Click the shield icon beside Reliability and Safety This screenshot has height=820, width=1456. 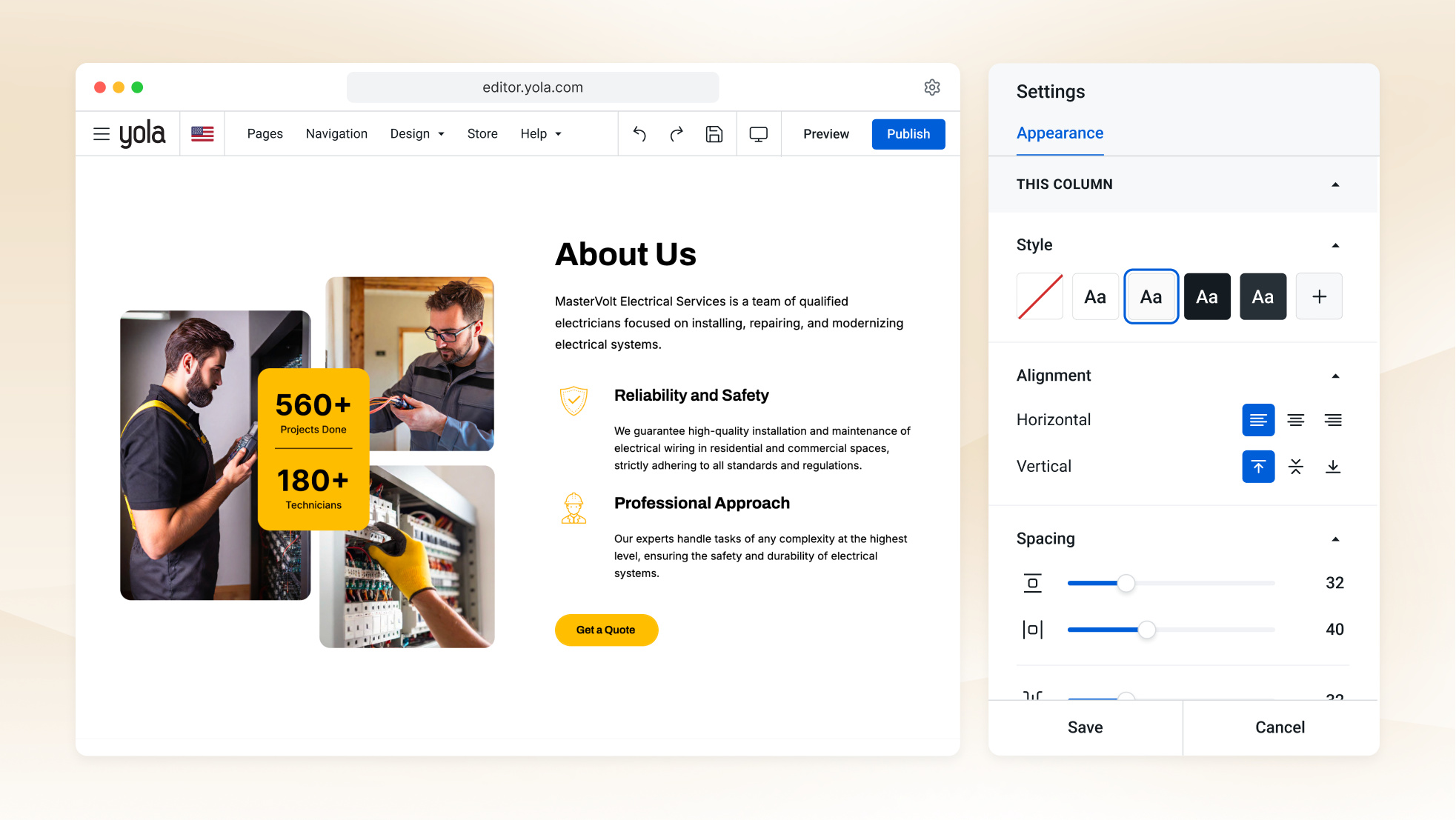tap(574, 401)
